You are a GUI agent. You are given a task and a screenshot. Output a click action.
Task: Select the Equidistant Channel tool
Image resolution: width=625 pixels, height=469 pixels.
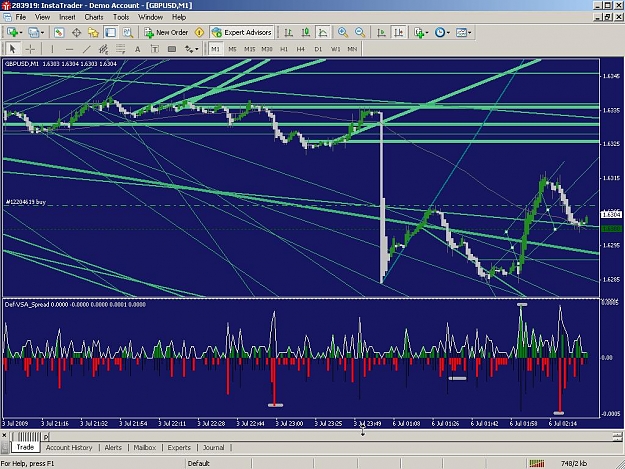pos(103,49)
